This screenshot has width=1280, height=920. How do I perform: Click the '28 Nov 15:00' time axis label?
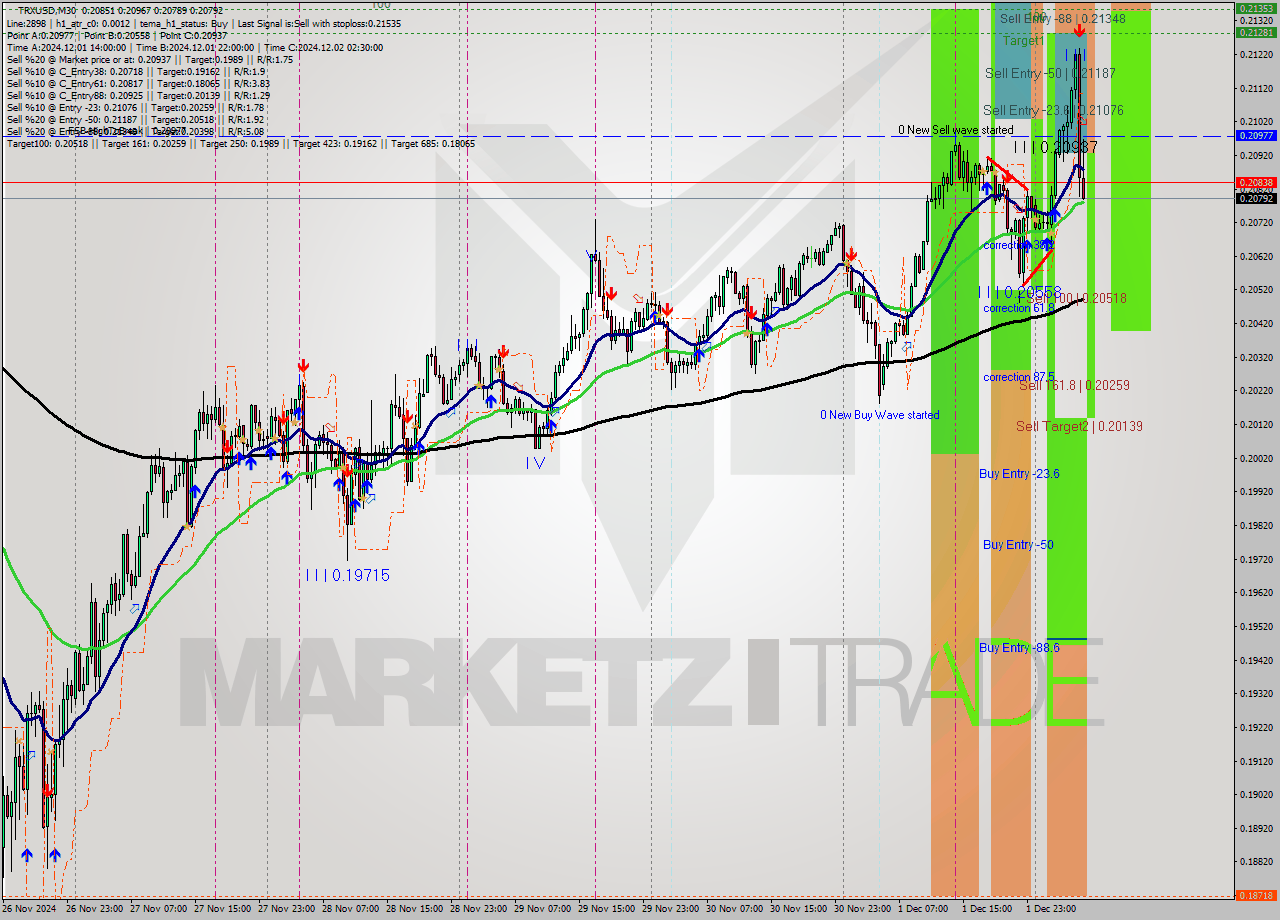[x=417, y=909]
